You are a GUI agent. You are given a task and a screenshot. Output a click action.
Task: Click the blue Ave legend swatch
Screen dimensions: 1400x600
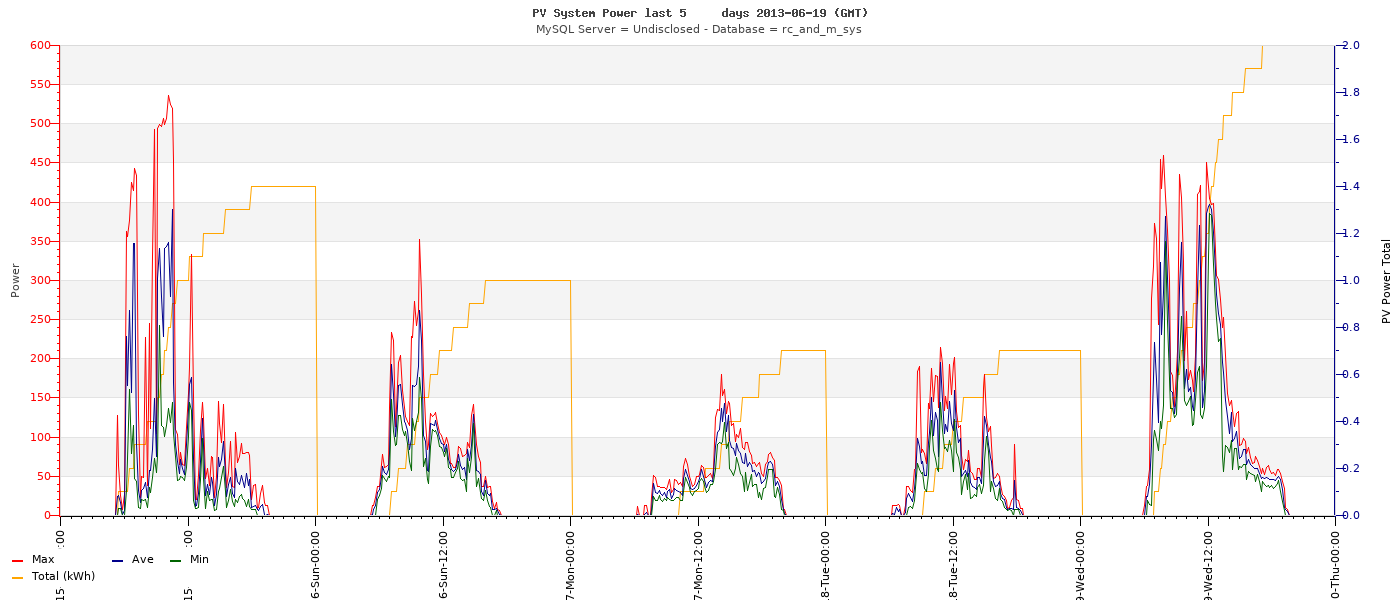click(118, 560)
